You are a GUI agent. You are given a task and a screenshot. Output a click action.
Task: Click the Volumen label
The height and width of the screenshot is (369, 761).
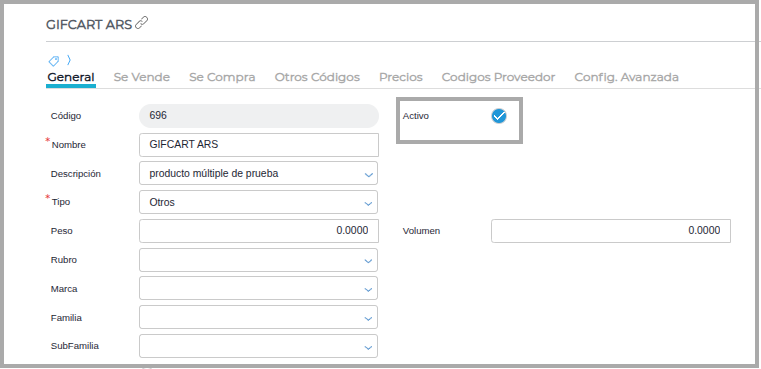click(421, 231)
